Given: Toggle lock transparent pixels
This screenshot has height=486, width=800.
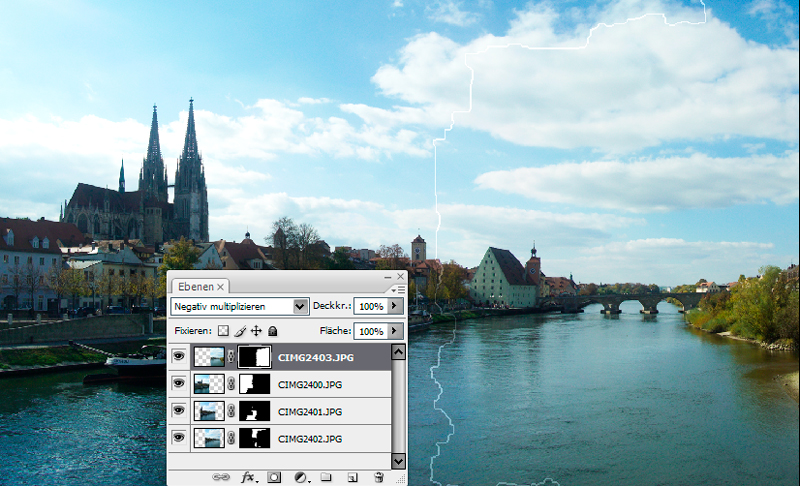Looking at the screenshot, I should click(x=224, y=331).
